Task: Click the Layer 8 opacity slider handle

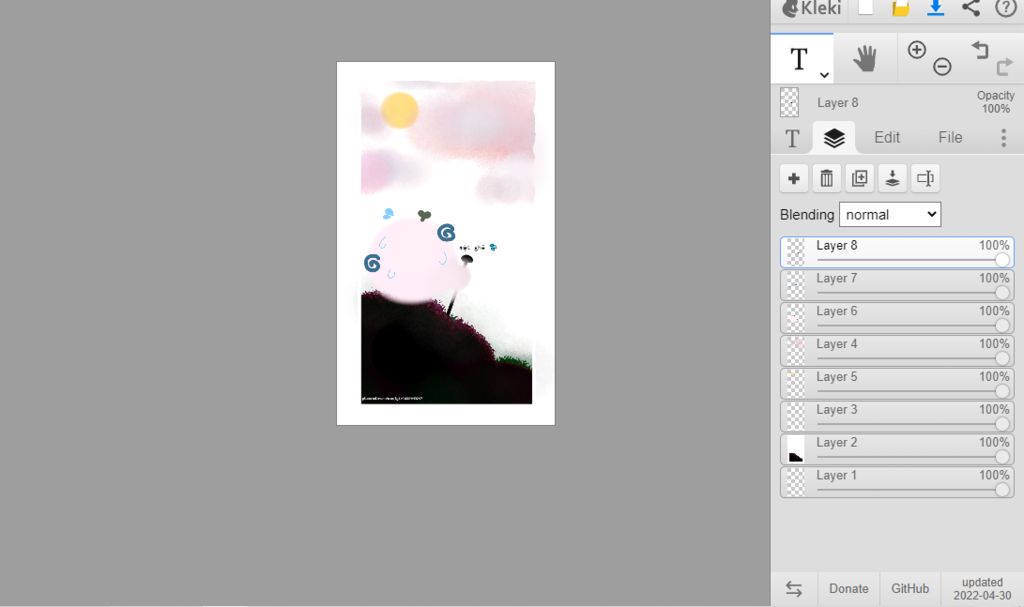Action: pos(1002,260)
